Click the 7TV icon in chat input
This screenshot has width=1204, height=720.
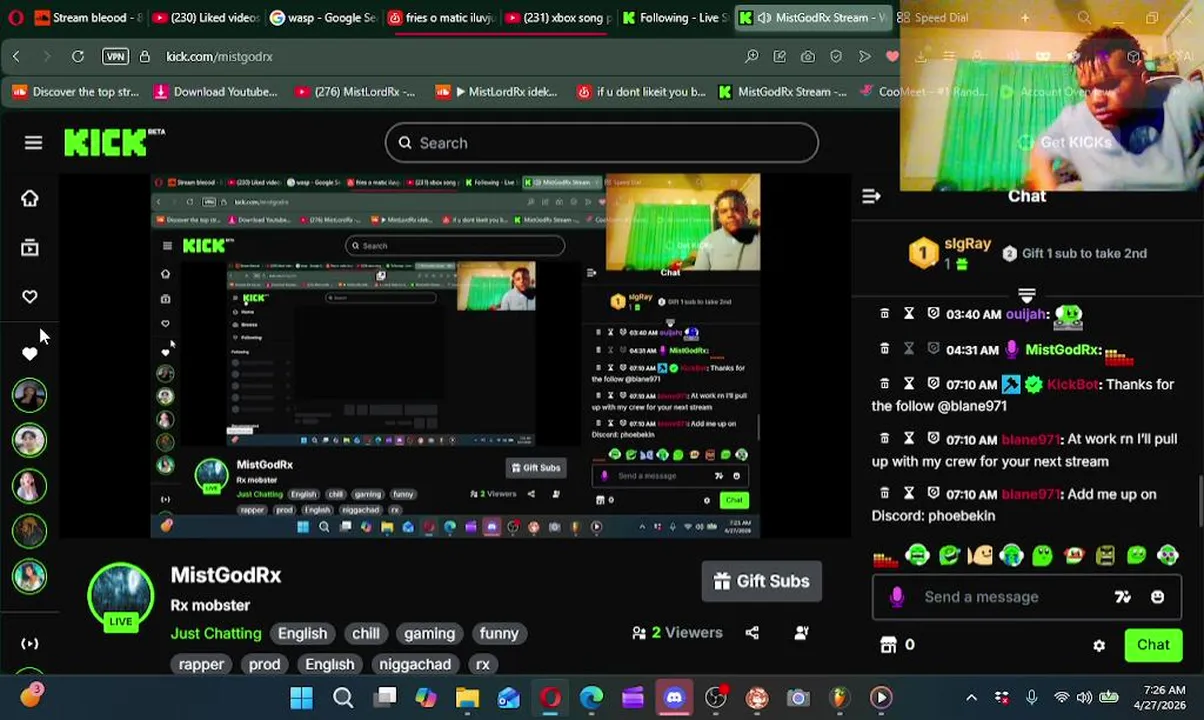click(x=1123, y=597)
